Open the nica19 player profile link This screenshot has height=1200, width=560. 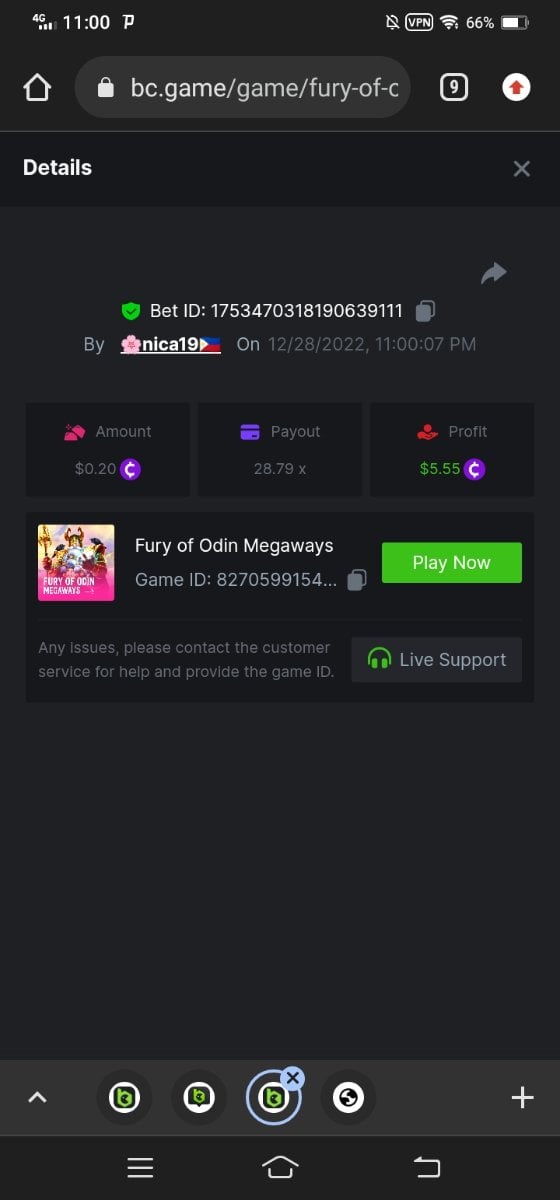170,344
